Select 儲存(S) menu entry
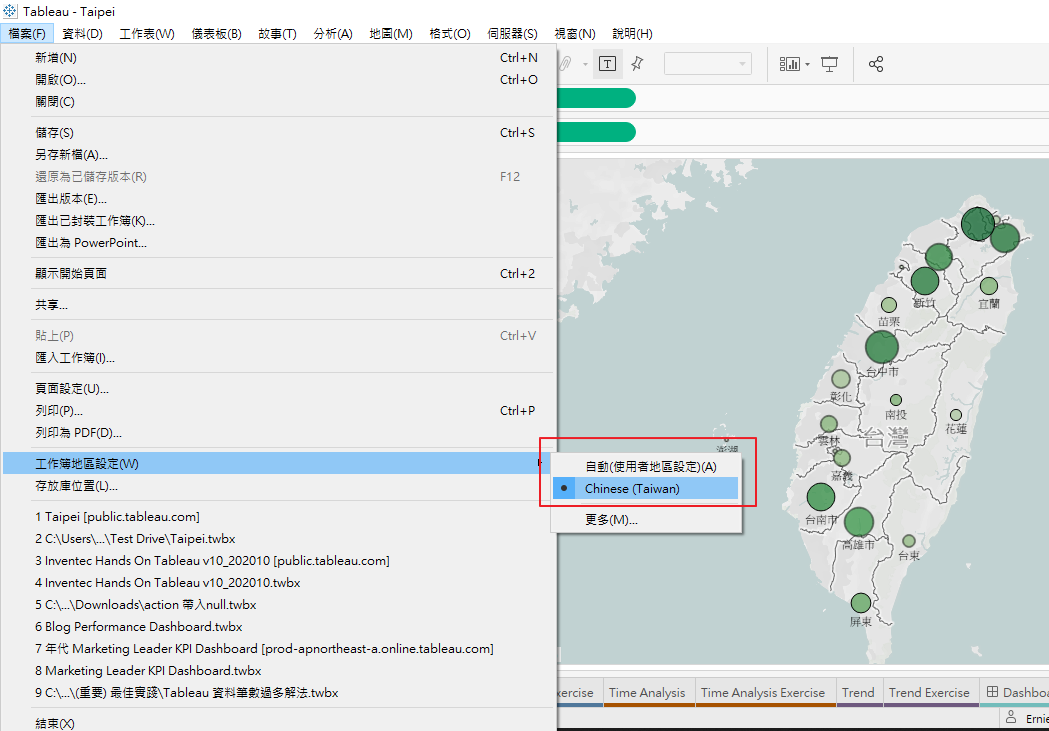Viewport: 1049px width, 731px height. click(x=278, y=132)
